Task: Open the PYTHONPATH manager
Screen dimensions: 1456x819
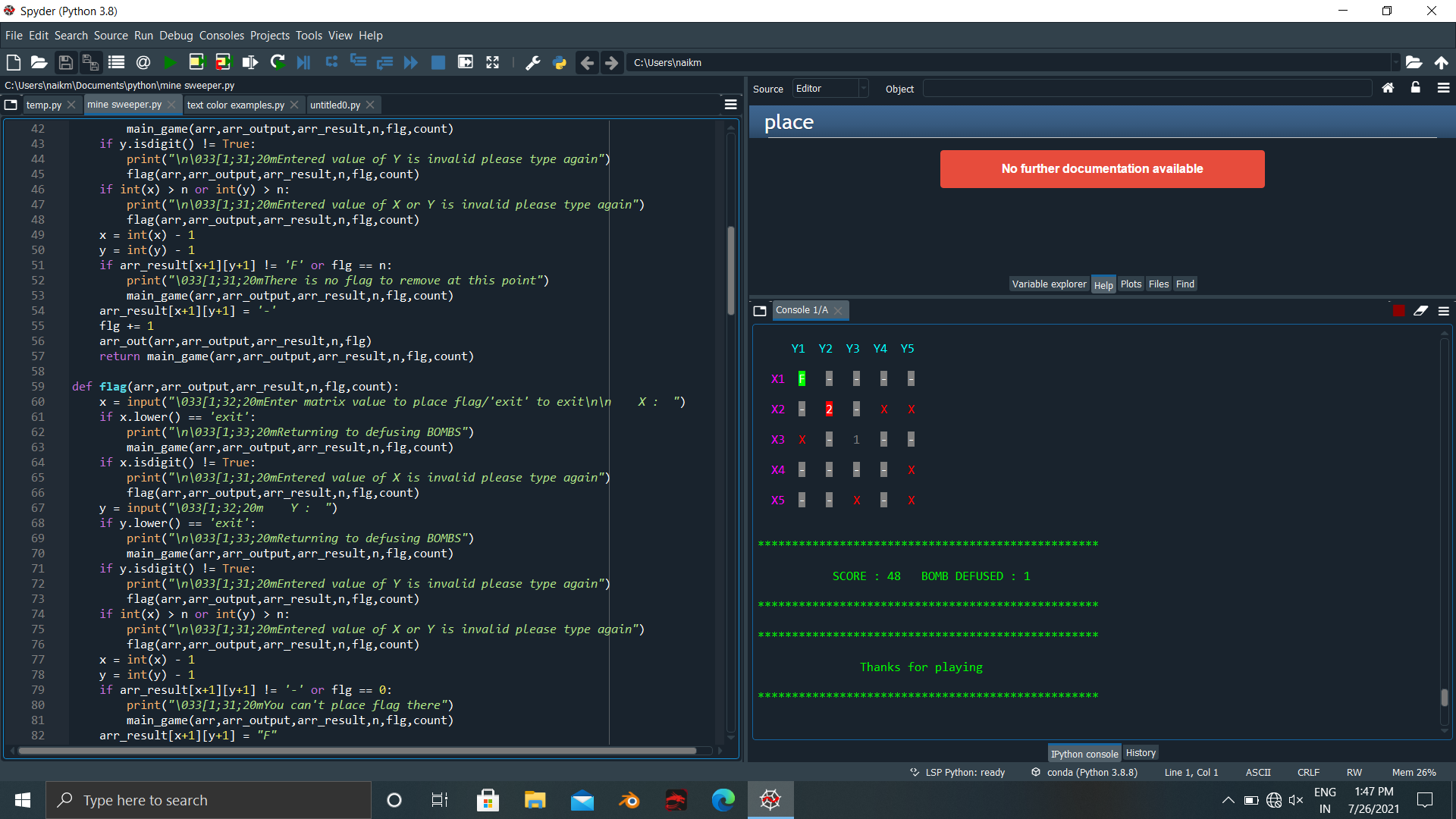Action: pyautogui.click(x=560, y=62)
